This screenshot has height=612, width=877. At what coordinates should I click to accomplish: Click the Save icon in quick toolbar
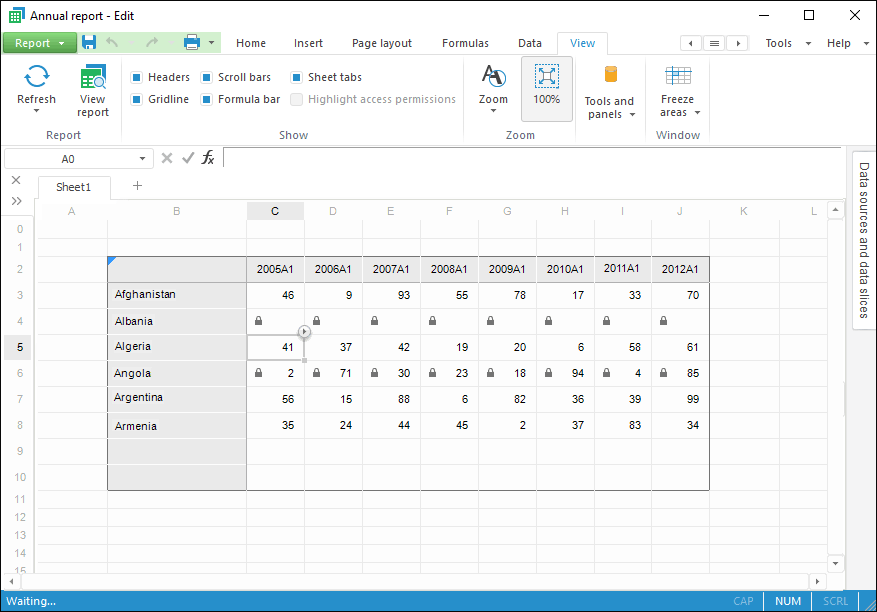click(x=89, y=43)
